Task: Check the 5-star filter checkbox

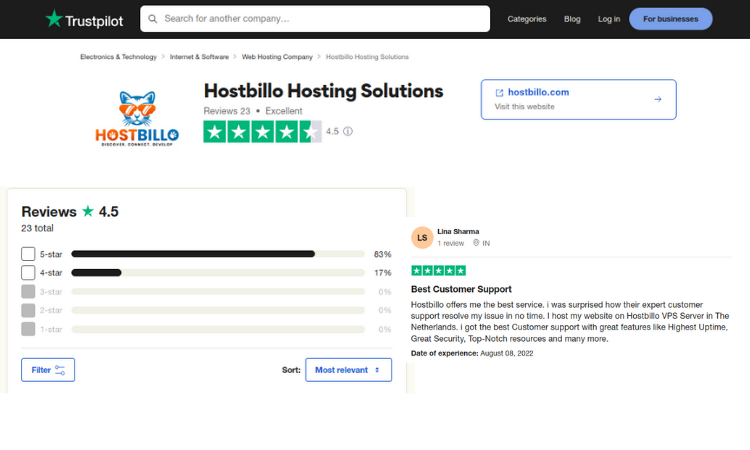Action: 28,254
